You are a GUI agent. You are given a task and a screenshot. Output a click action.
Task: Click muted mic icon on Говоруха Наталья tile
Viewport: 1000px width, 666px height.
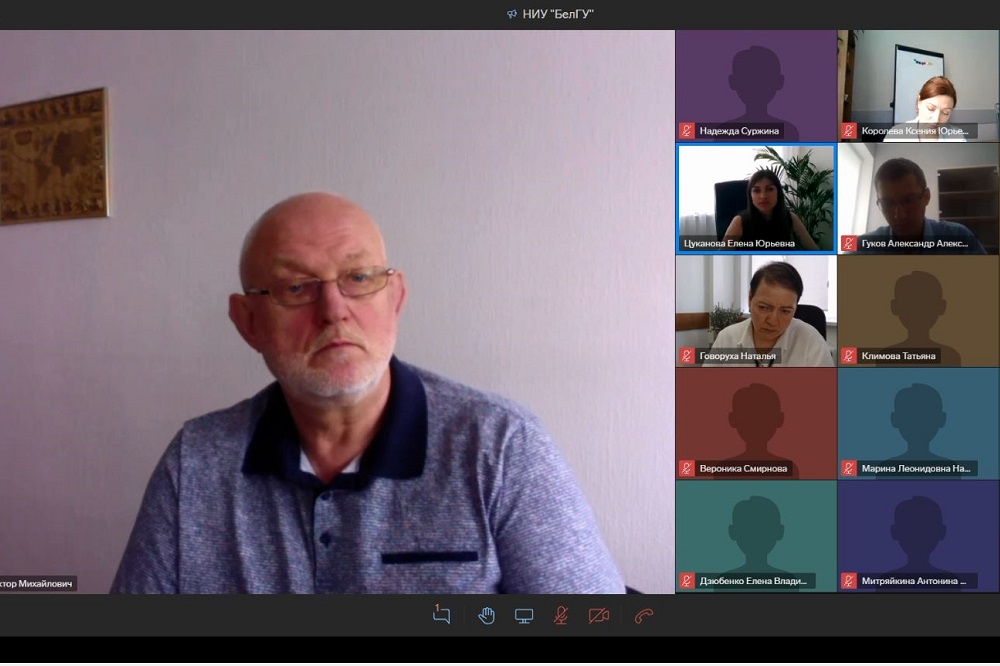pos(687,355)
